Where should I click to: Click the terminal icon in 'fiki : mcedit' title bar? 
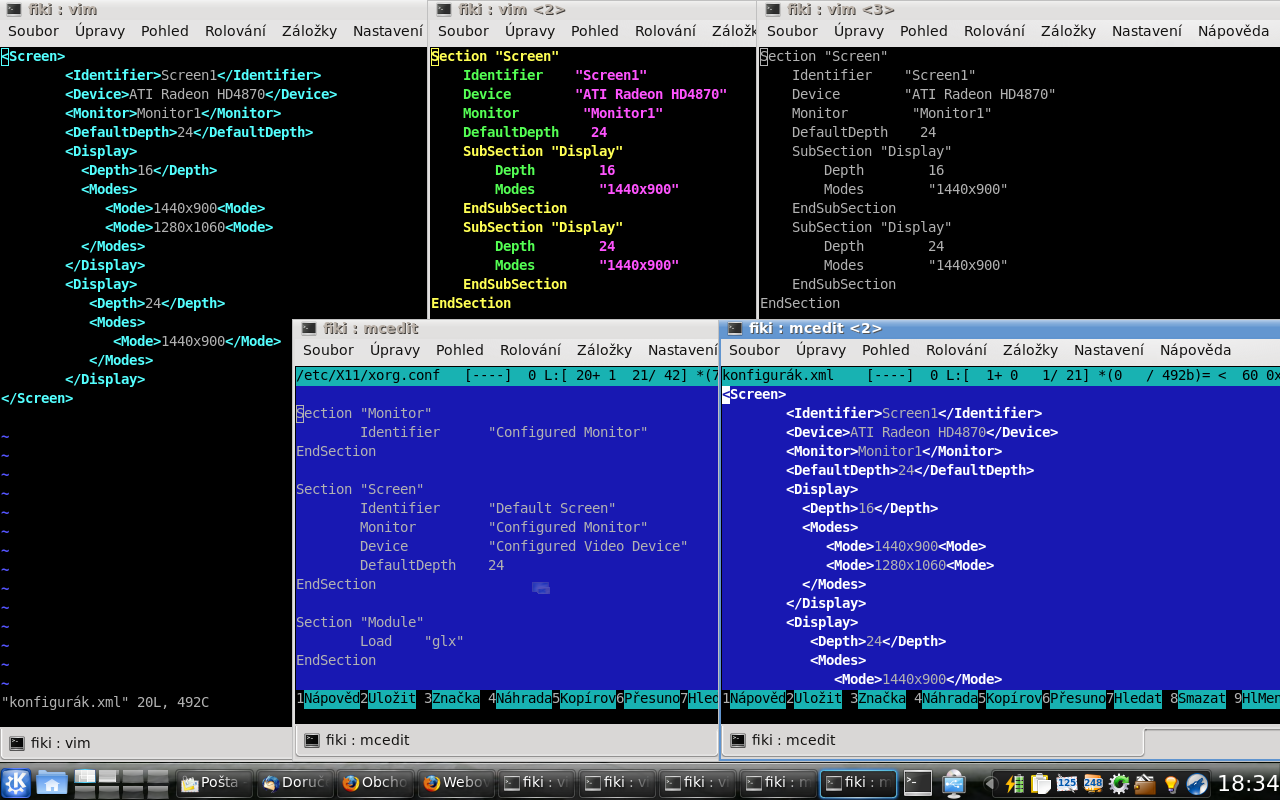(x=309, y=328)
